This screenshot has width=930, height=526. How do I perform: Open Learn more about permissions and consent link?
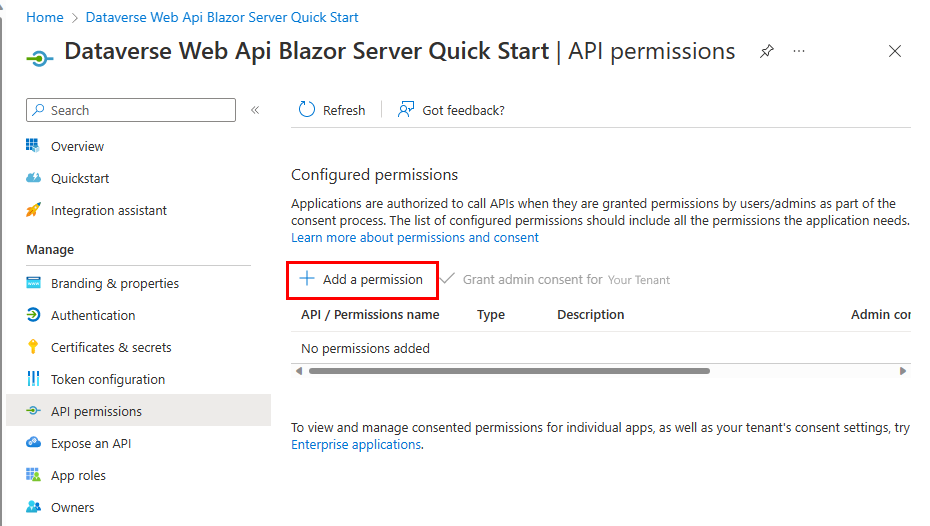[415, 238]
